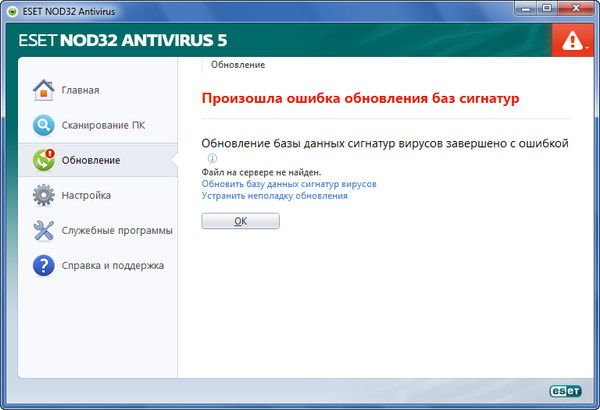The width and height of the screenshot is (600, 410).
Task: Click the Служебные программы tools icon
Action: tap(44, 230)
